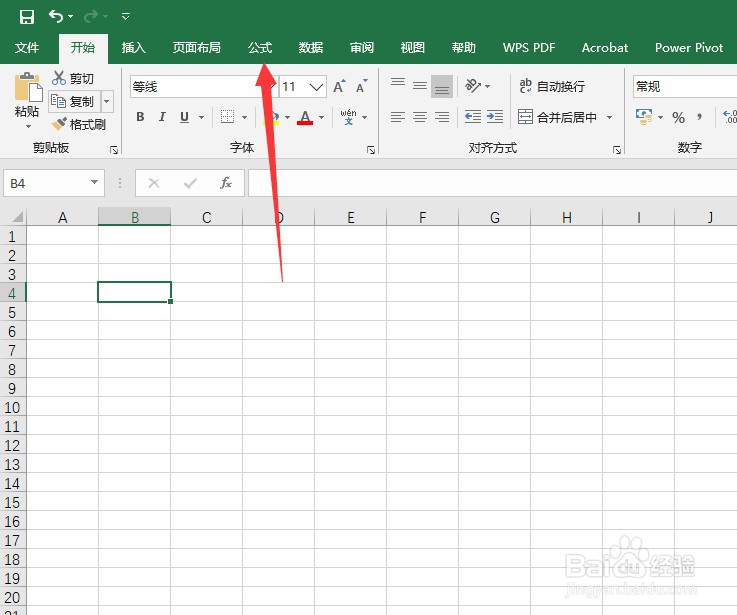Click Decrease Font Size icon

pos(361,87)
